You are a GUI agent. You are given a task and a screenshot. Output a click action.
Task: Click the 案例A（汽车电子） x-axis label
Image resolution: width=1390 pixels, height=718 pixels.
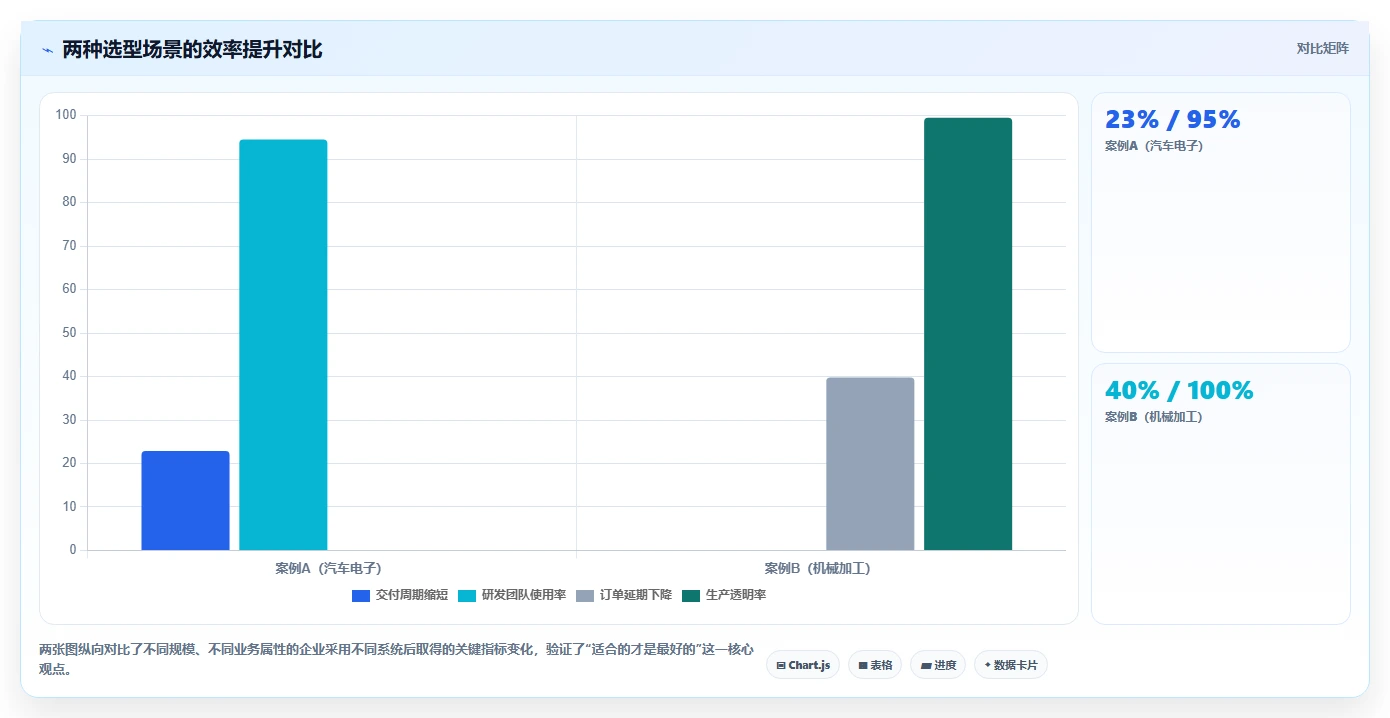[x=329, y=568]
